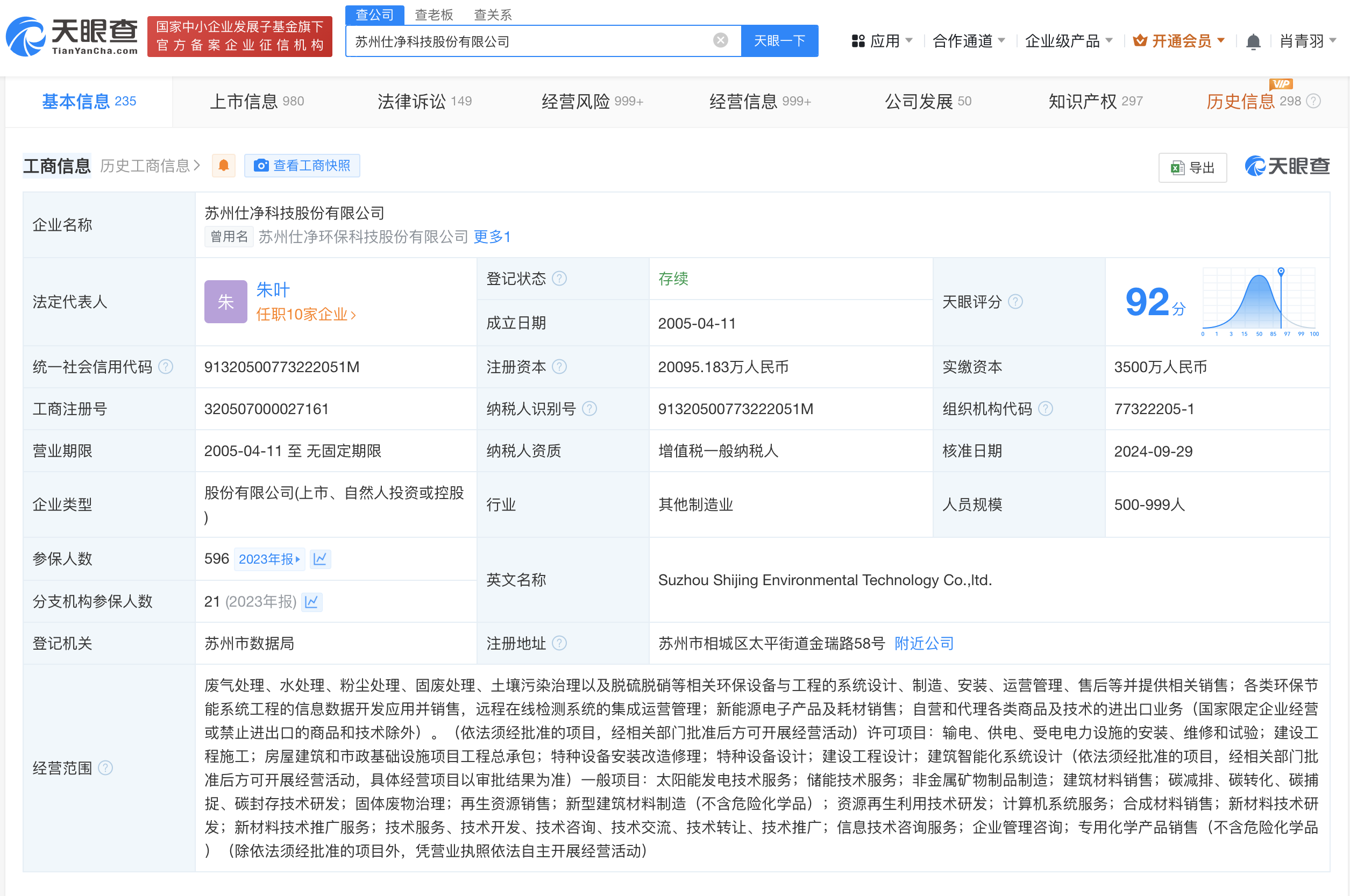
Task: Click the notification bell in top bar
Action: (x=1253, y=41)
